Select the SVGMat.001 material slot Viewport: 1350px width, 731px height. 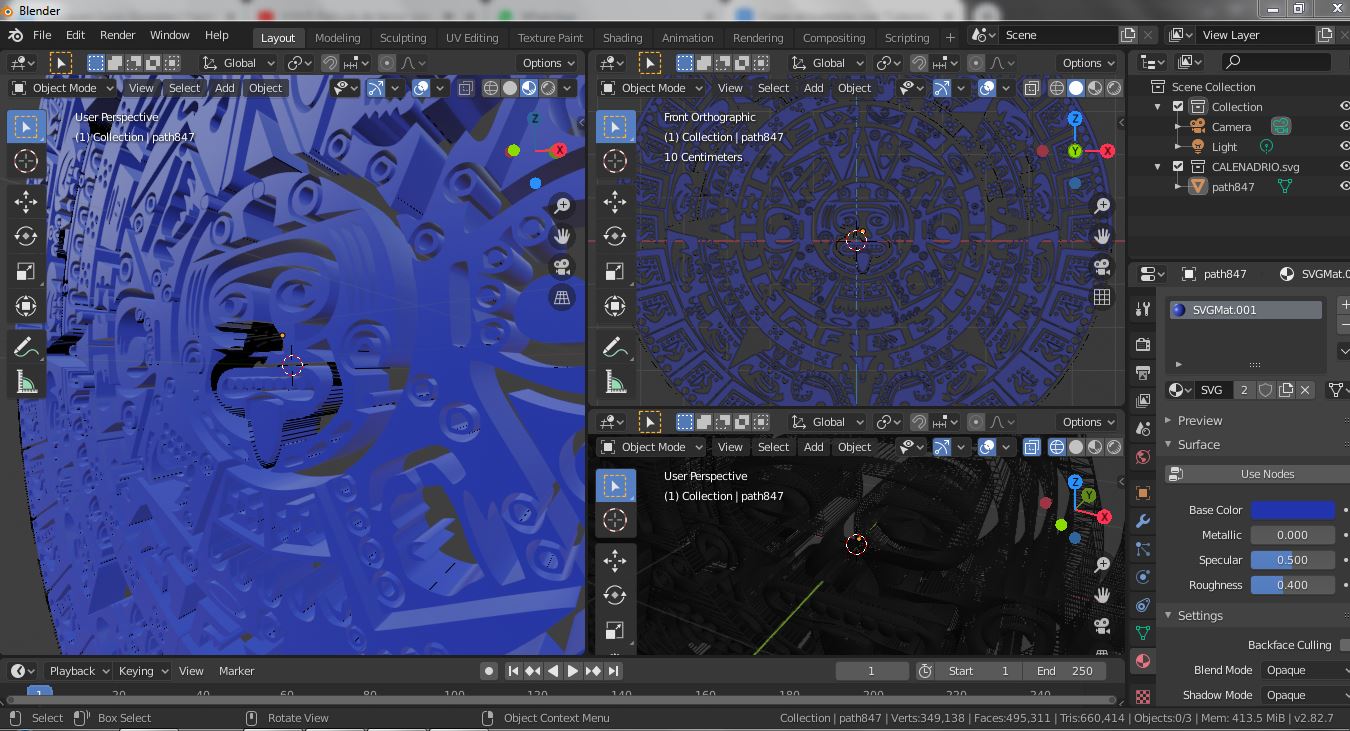1245,310
